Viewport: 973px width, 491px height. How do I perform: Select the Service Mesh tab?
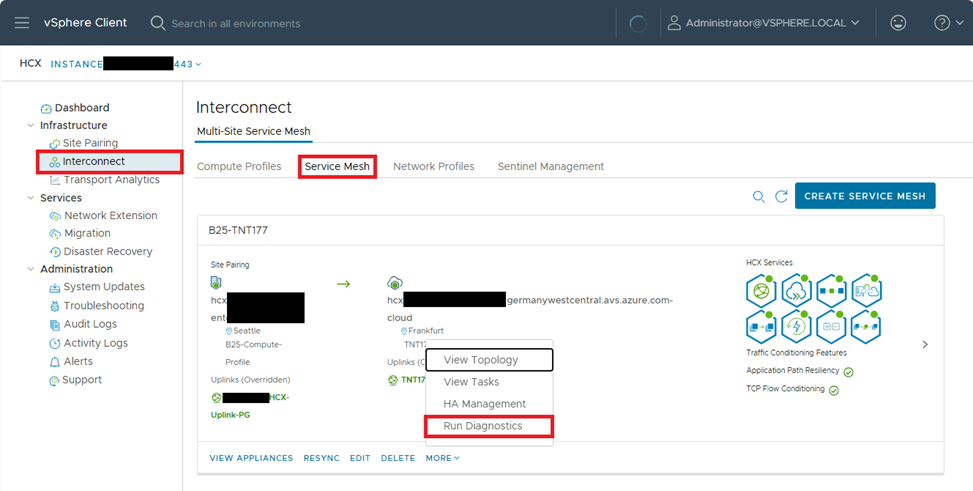click(337, 166)
